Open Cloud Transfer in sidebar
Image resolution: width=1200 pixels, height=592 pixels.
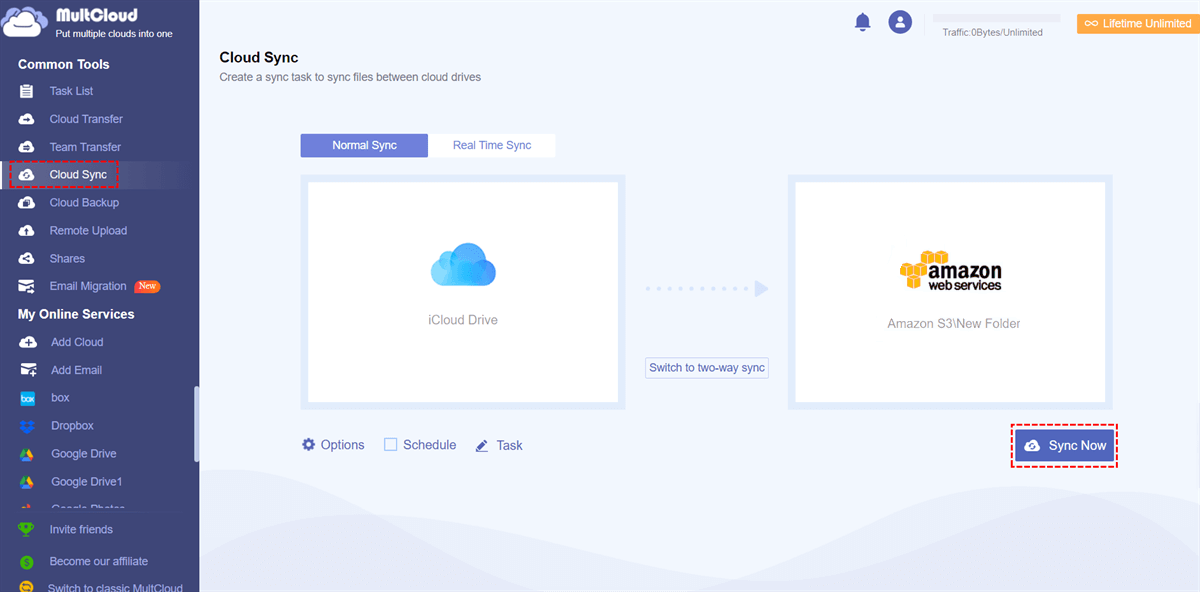pos(86,119)
